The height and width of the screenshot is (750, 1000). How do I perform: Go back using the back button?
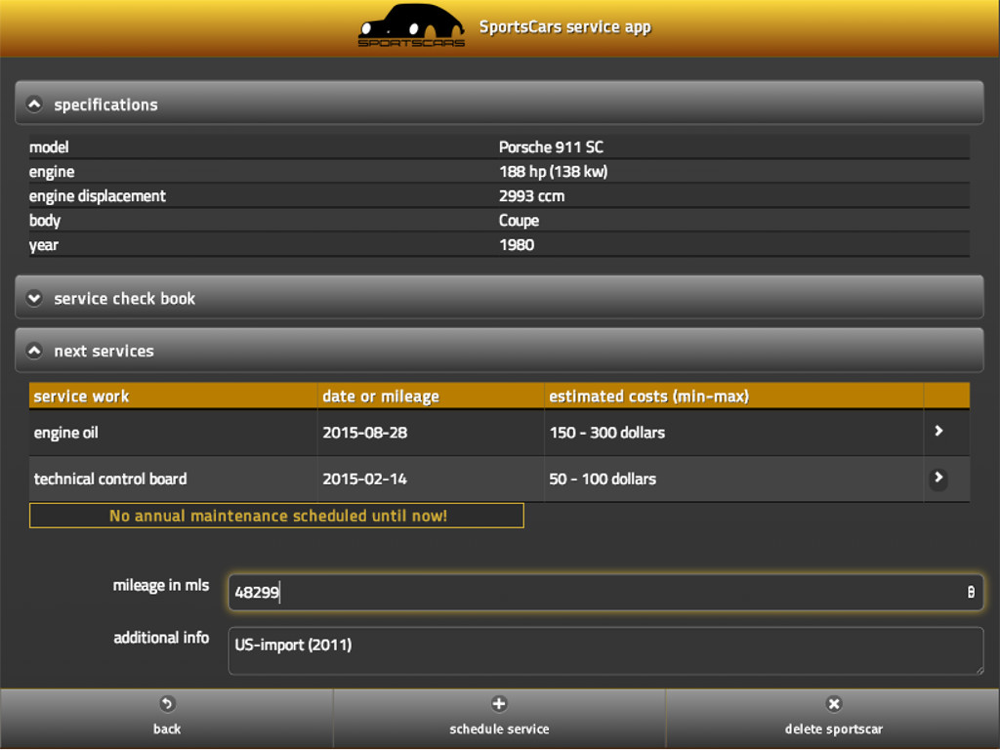pos(166,718)
